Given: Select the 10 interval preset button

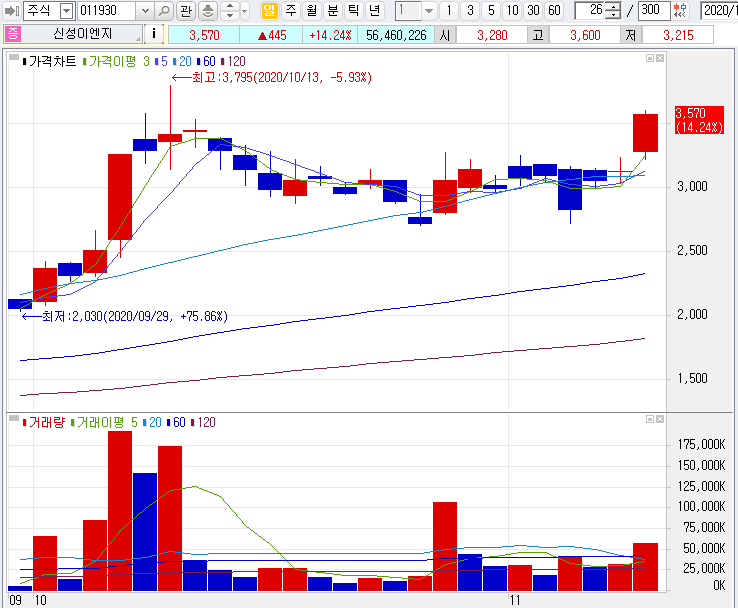Looking at the screenshot, I should pyautogui.click(x=512, y=10).
